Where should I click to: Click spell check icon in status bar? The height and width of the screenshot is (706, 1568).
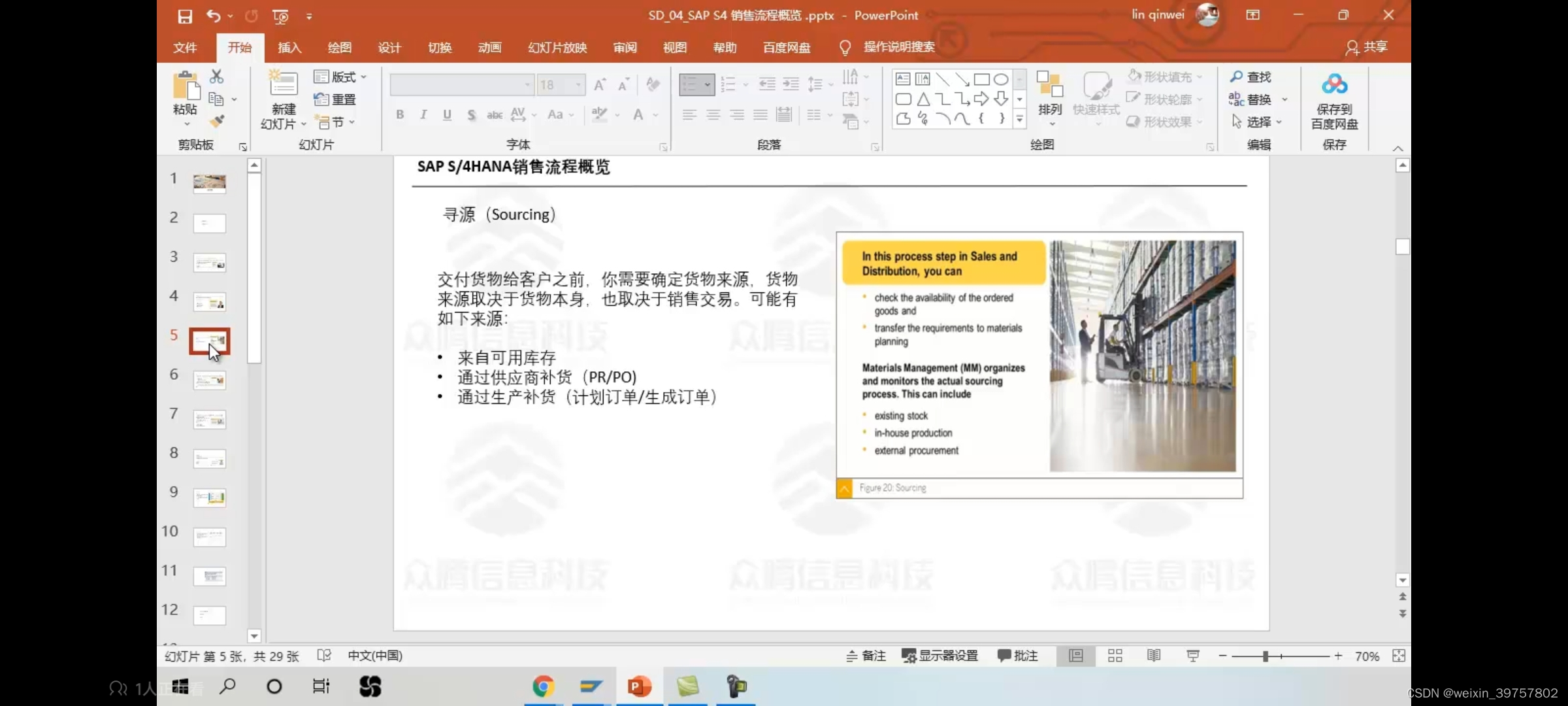(x=324, y=655)
